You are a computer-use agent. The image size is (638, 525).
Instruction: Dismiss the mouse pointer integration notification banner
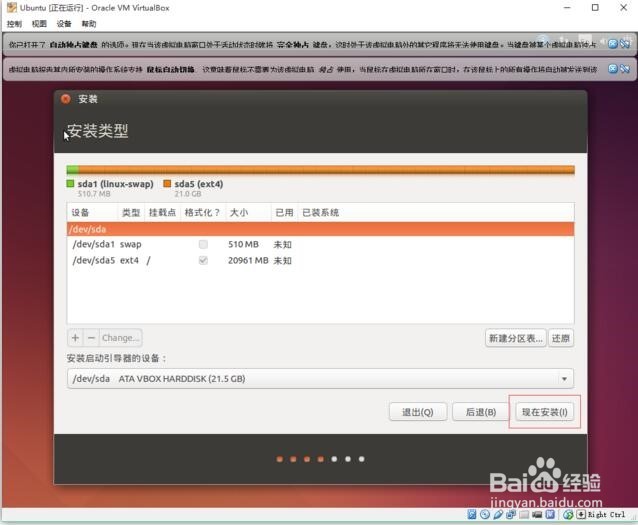(x=613, y=69)
